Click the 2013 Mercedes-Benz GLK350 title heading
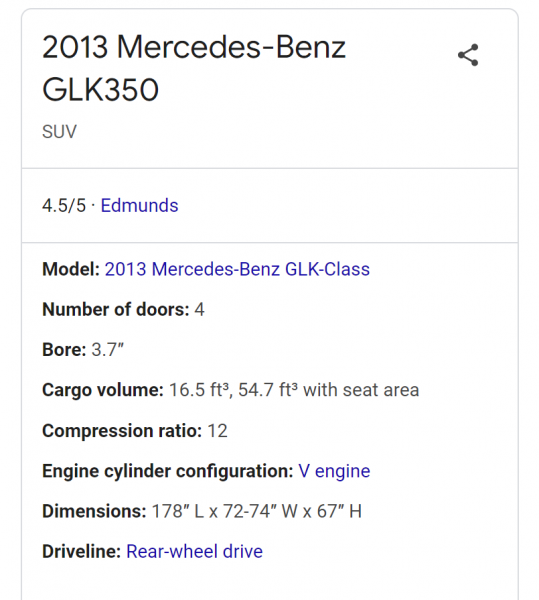 194,68
